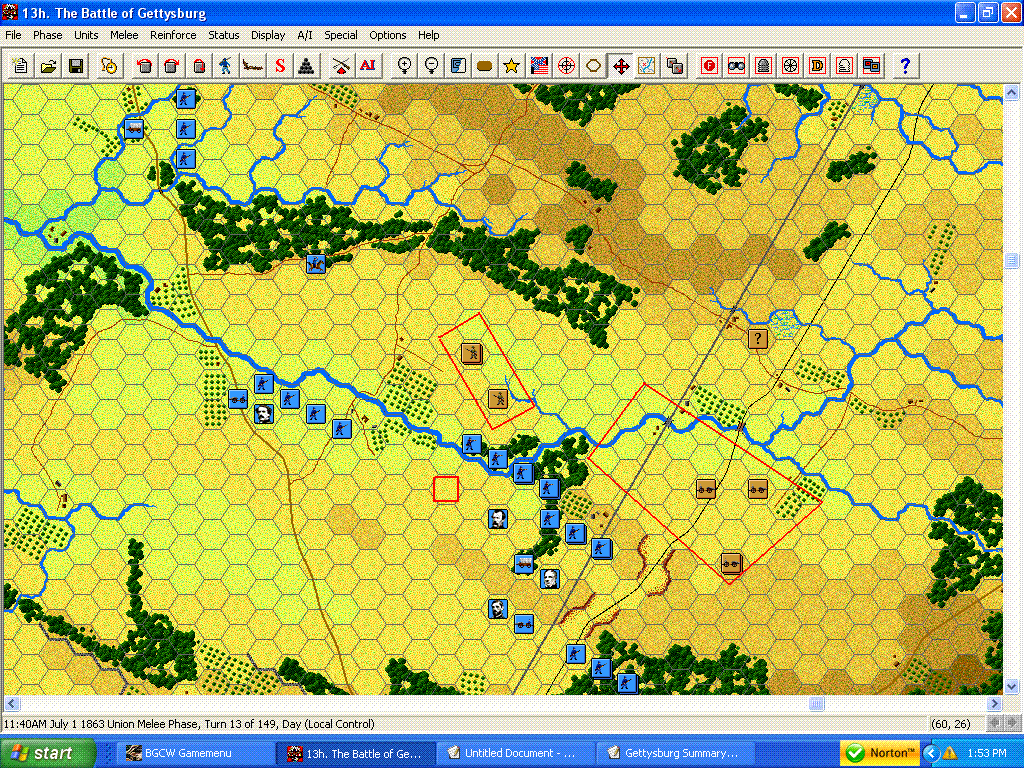Click the about-face rotation icon
Screen dimensions: 1024x768
coord(199,65)
